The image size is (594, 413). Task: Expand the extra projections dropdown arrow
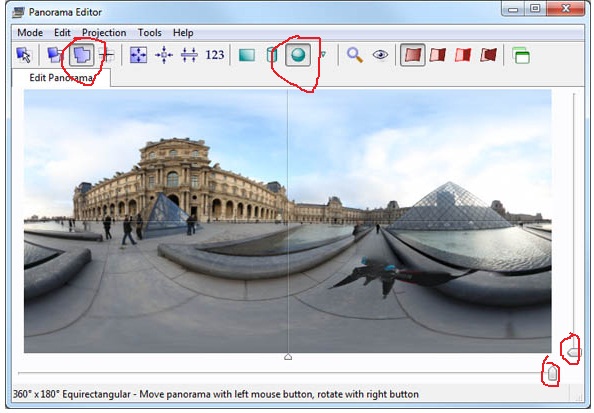[x=323, y=55]
